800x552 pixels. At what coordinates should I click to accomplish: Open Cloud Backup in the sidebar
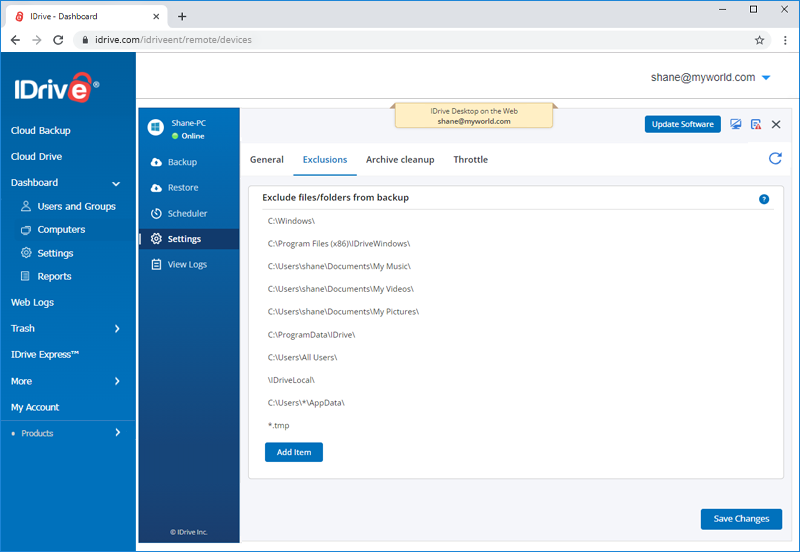click(x=41, y=131)
